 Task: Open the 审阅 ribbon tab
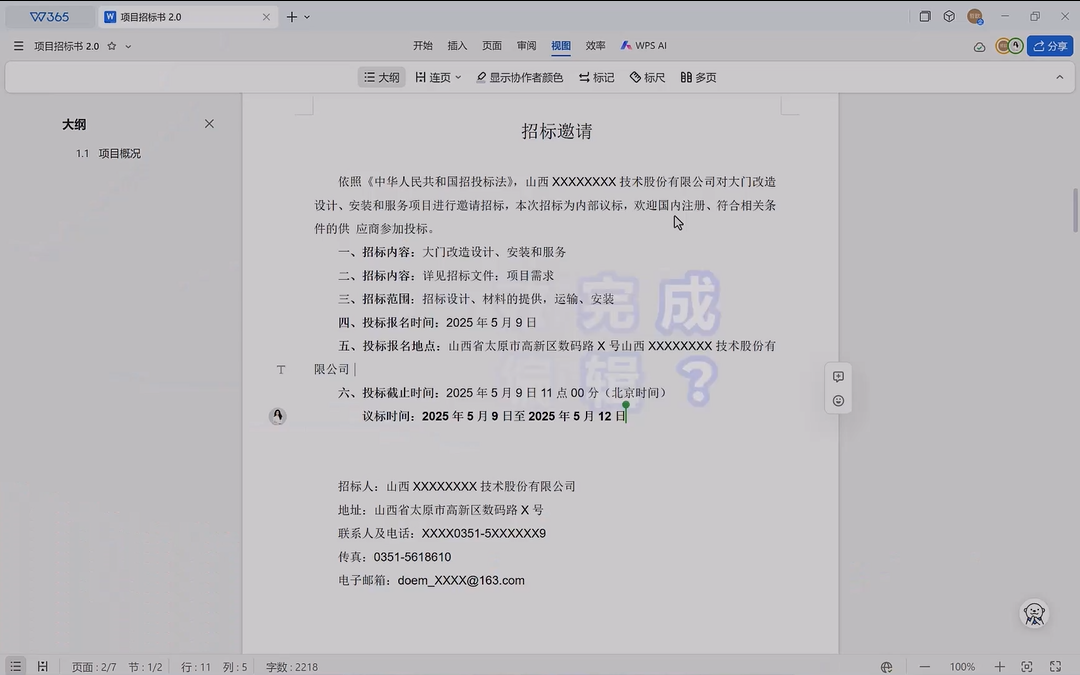[x=526, y=46]
